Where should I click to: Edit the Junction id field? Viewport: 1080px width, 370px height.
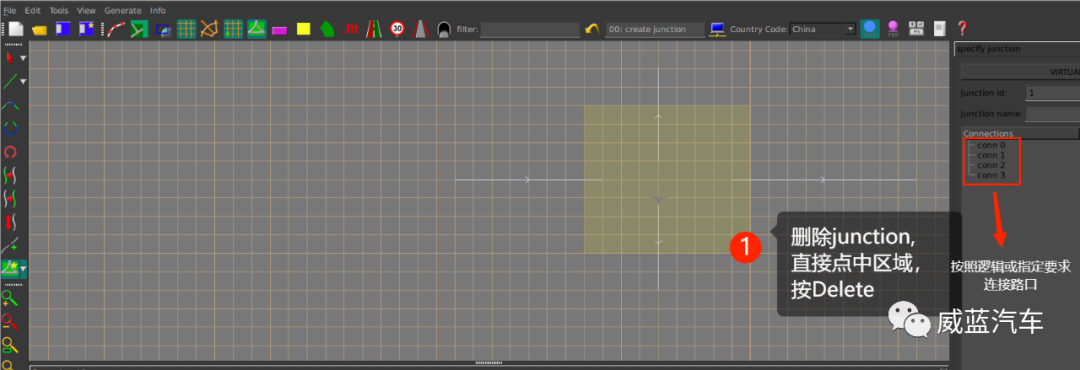tap(1052, 93)
